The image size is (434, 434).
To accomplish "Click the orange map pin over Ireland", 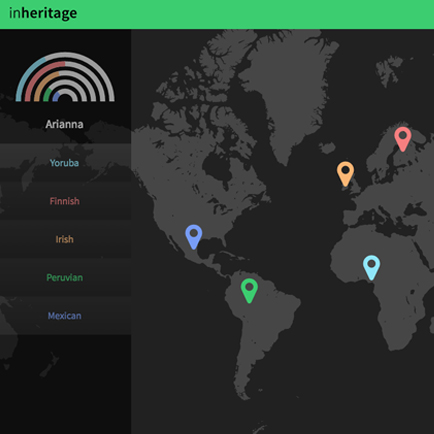I will 345,174.
